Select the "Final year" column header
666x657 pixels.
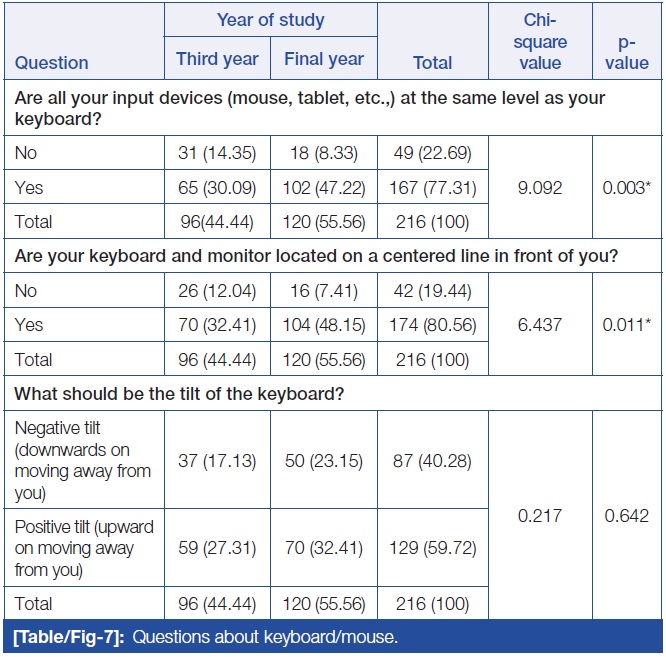324,59
